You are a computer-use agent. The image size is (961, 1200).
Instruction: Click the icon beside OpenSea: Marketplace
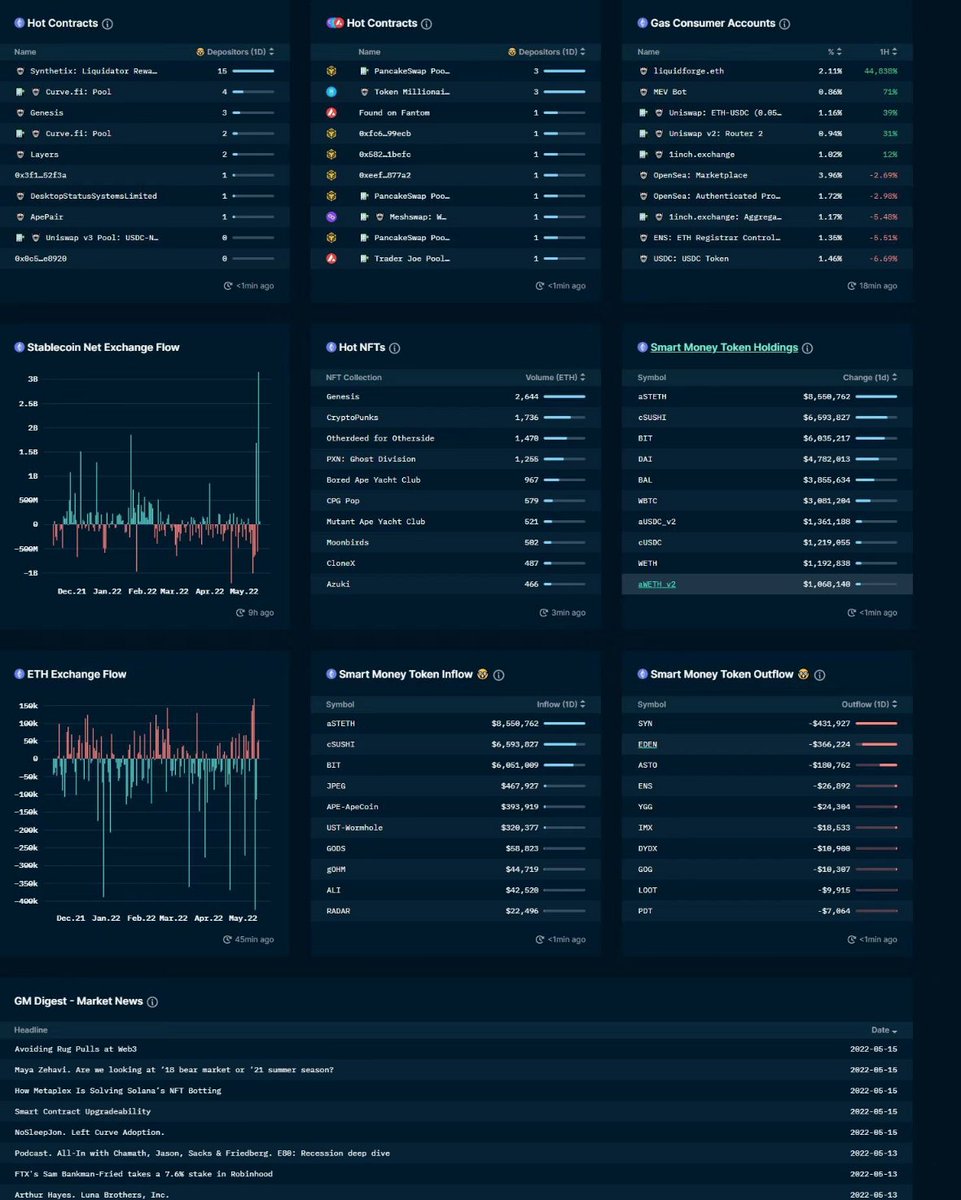pyautogui.click(x=643, y=175)
